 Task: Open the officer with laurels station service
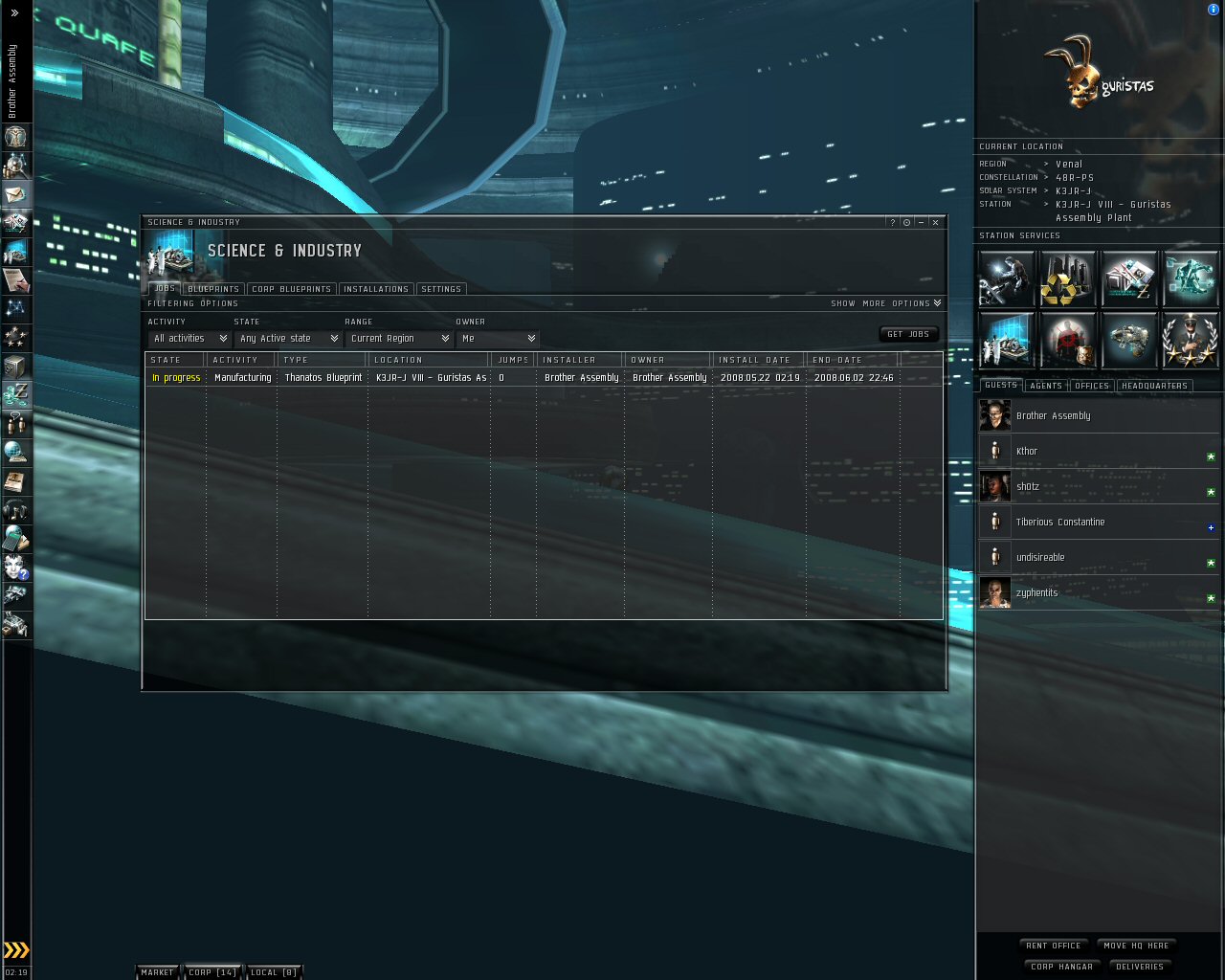pyautogui.click(x=1191, y=340)
